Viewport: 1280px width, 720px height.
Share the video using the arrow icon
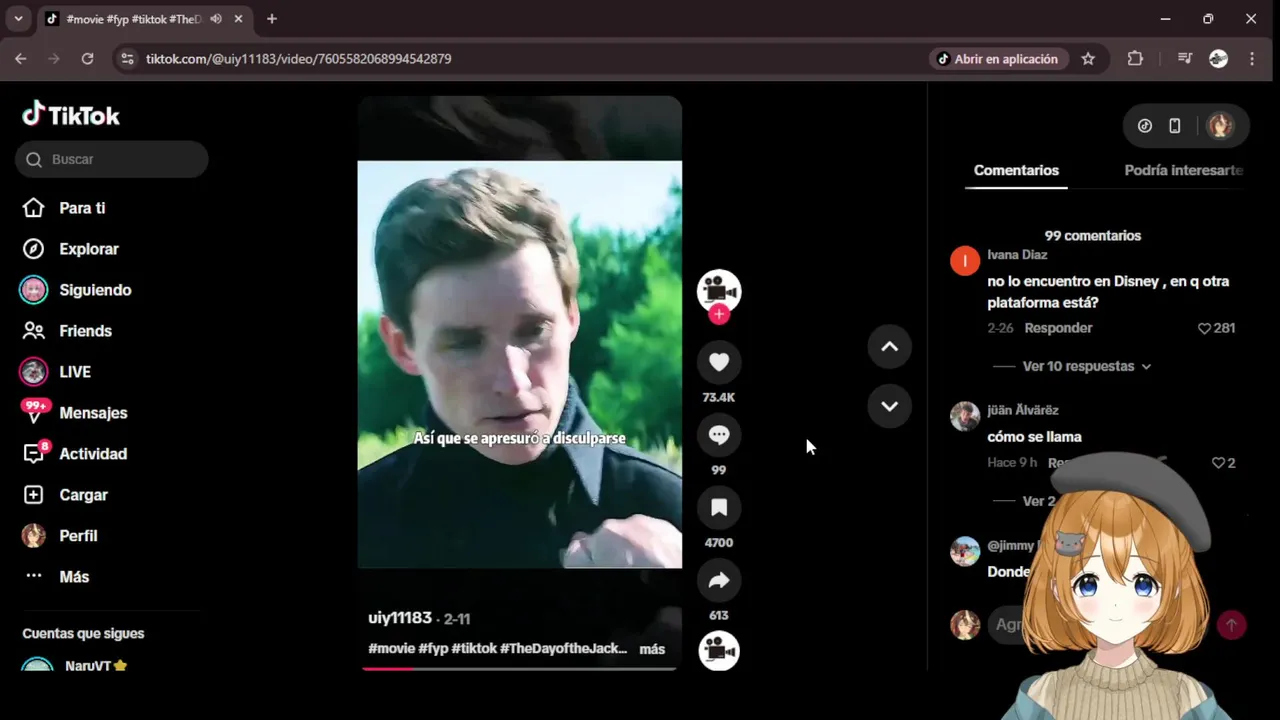tap(719, 580)
